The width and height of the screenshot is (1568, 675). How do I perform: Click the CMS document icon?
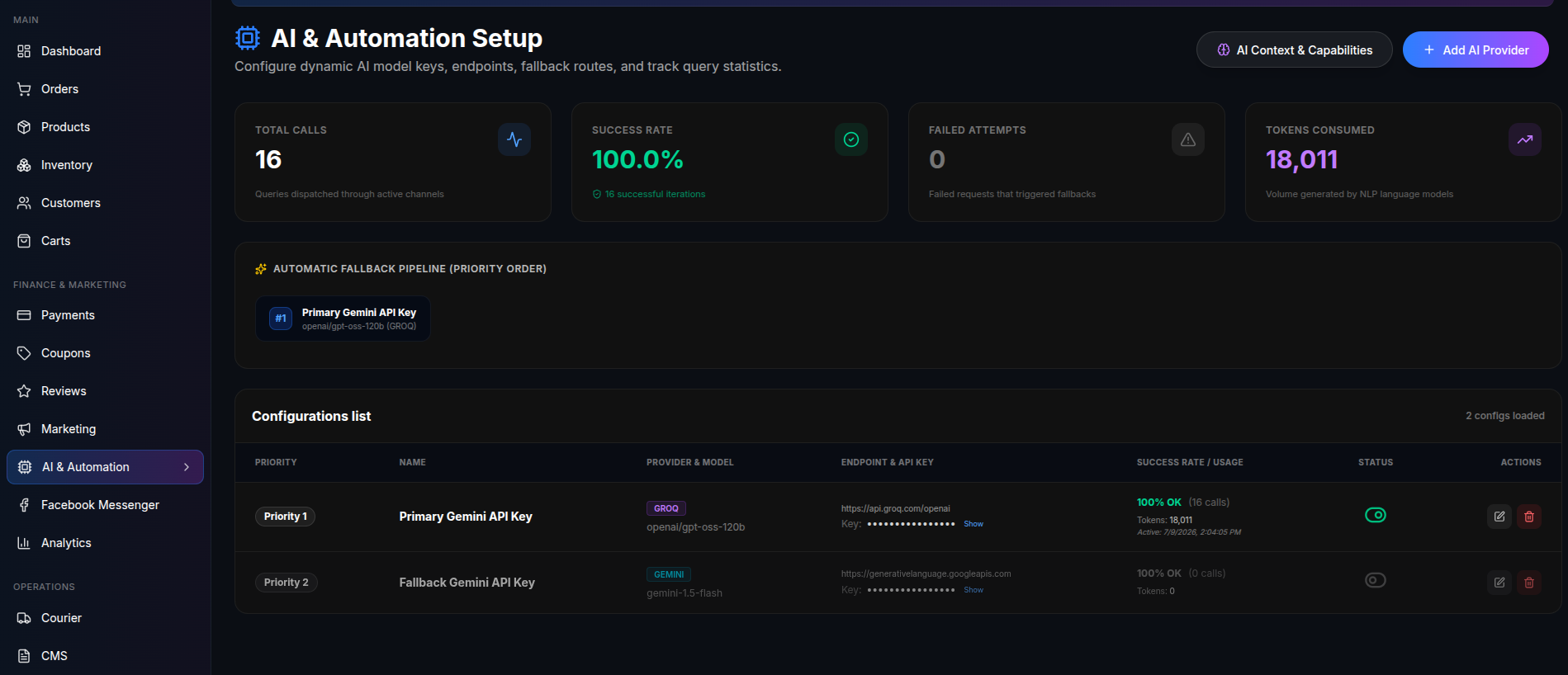click(x=24, y=656)
